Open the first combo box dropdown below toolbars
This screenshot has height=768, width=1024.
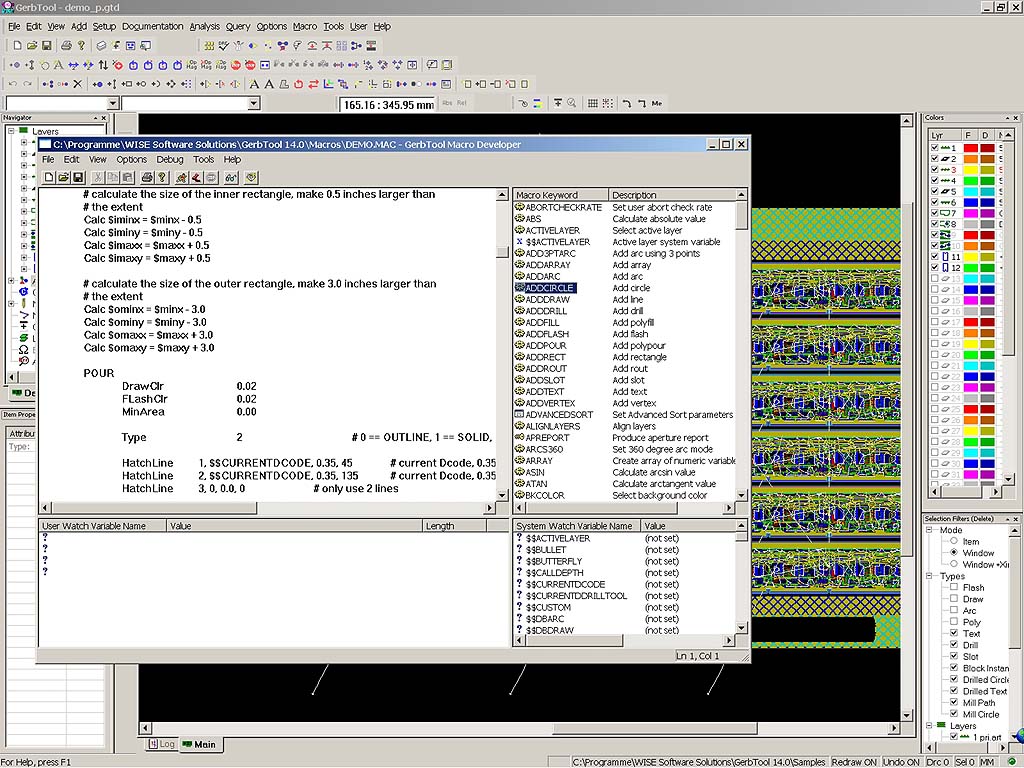112,103
